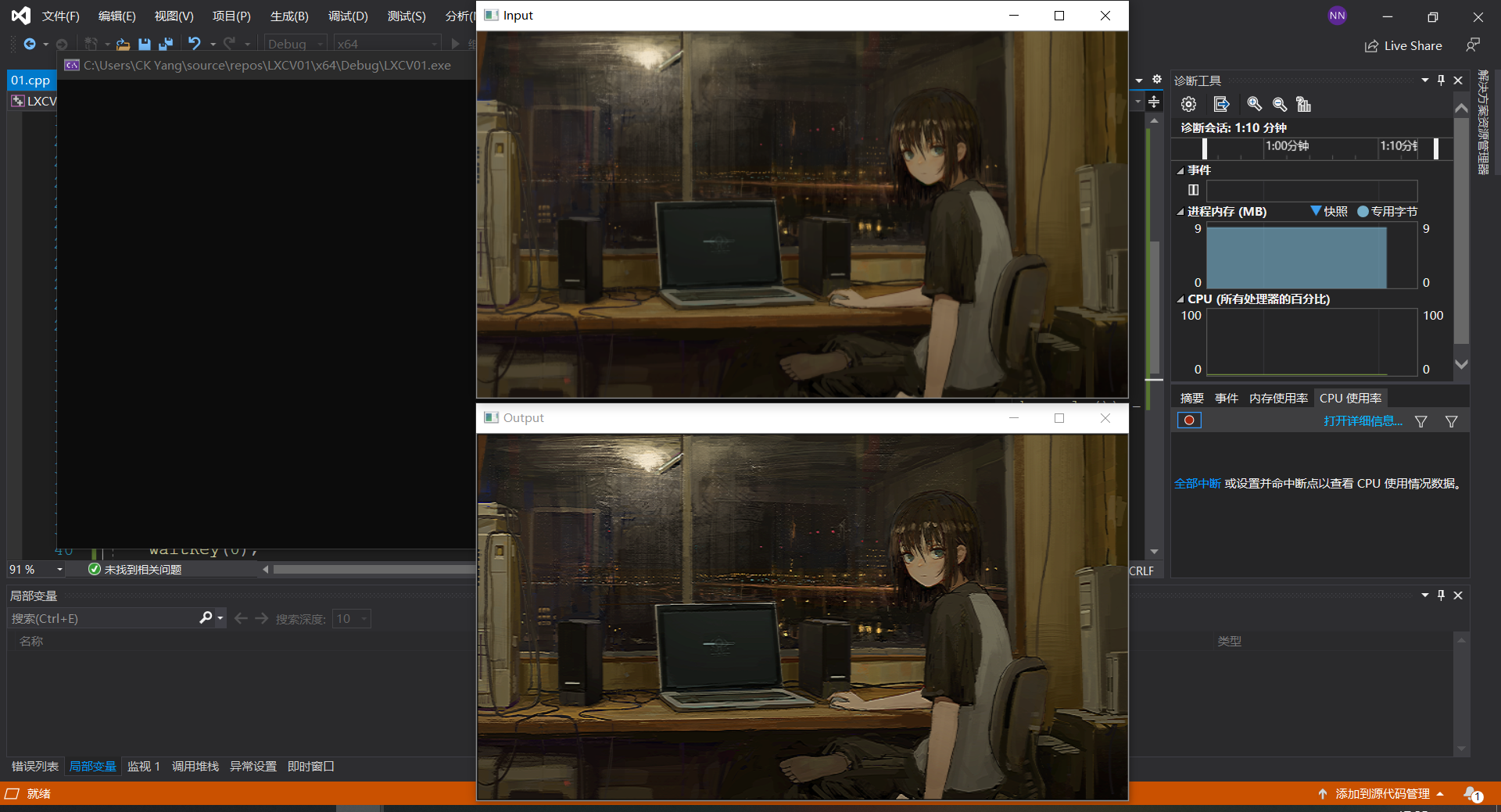The height and width of the screenshot is (812, 1501).
Task: Click the open file folder icon
Action: (x=123, y=44)
